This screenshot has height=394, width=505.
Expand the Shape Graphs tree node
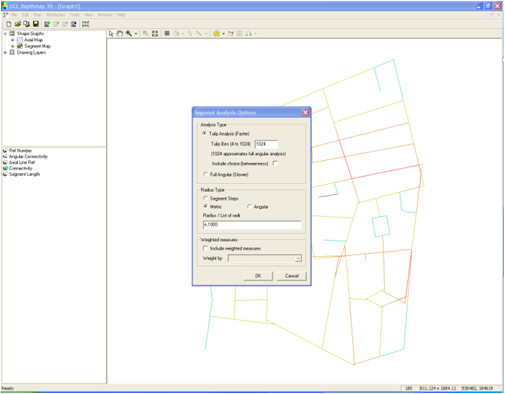coord(5,33)
